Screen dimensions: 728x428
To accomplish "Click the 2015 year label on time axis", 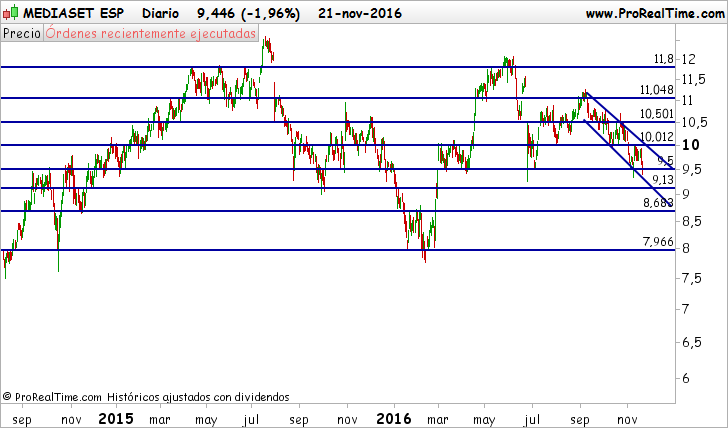I will [x=116, y=419].
